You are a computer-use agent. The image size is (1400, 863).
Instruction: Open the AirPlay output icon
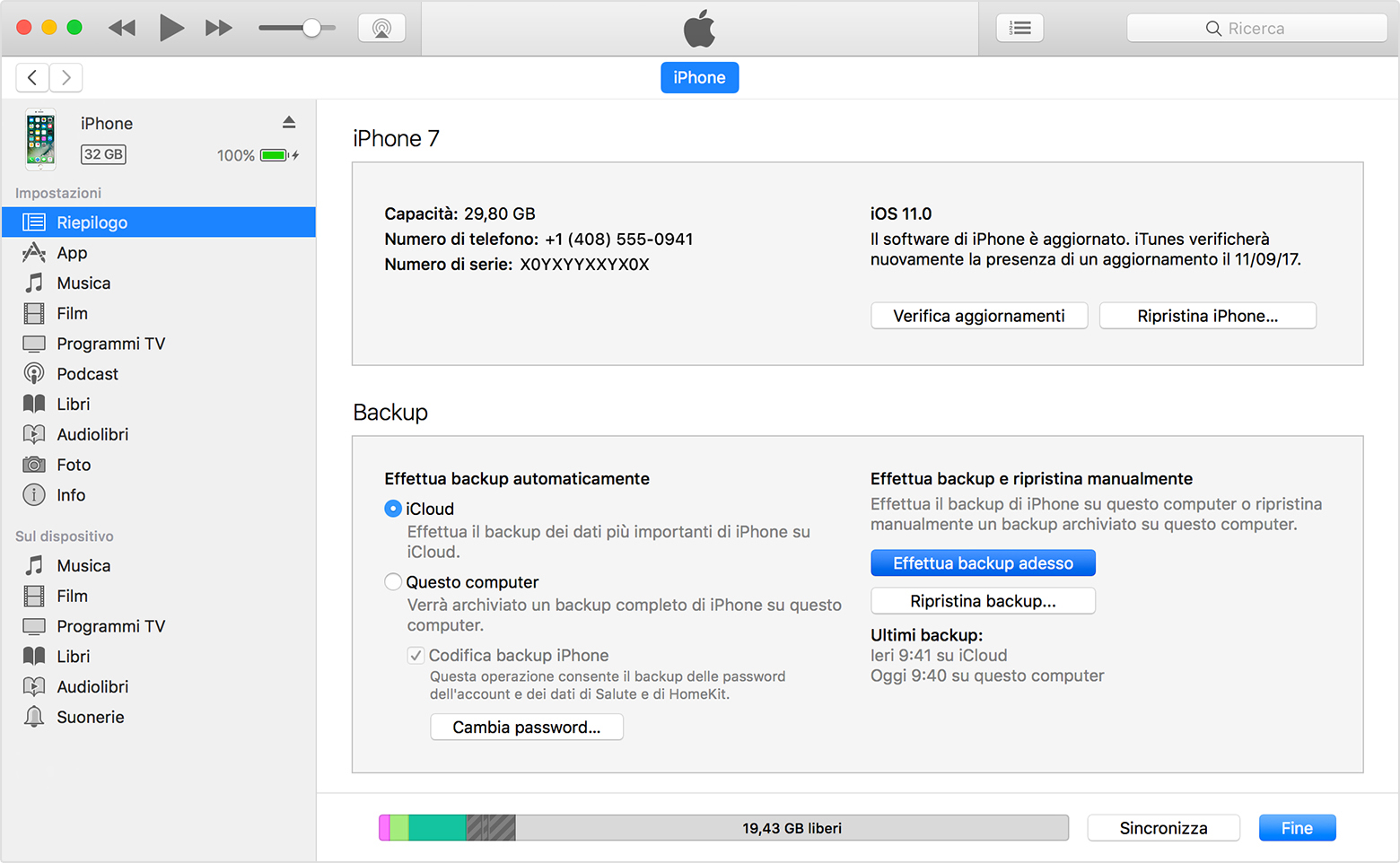coord(381,27)
